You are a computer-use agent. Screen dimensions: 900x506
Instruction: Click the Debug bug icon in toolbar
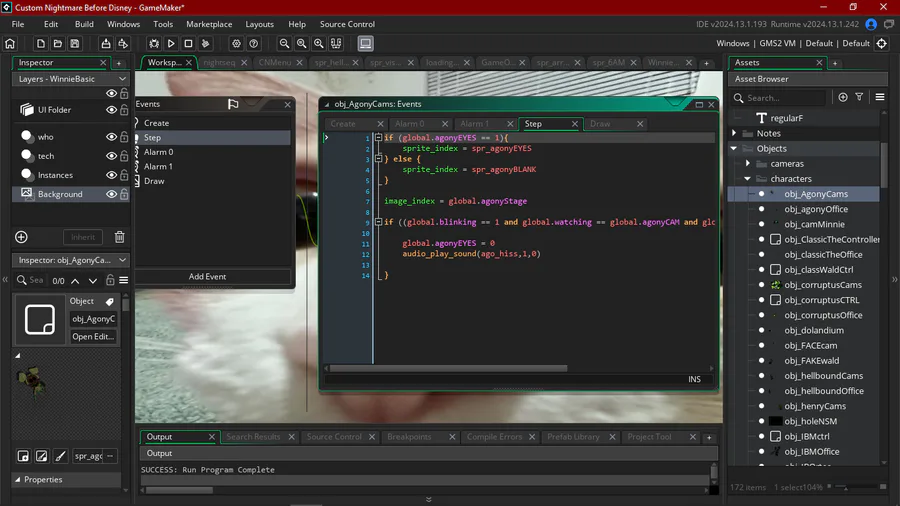coord(154,44)
